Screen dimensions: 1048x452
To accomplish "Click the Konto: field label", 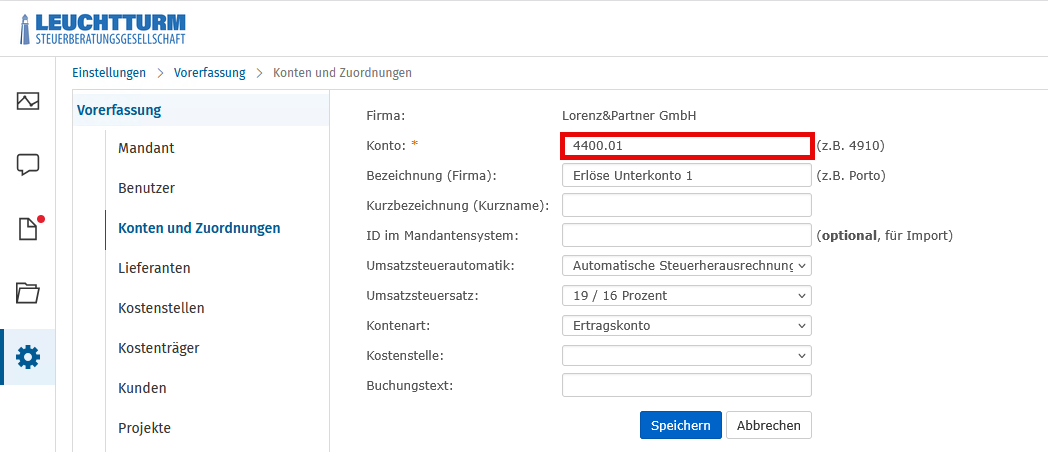I will [388, 145].
